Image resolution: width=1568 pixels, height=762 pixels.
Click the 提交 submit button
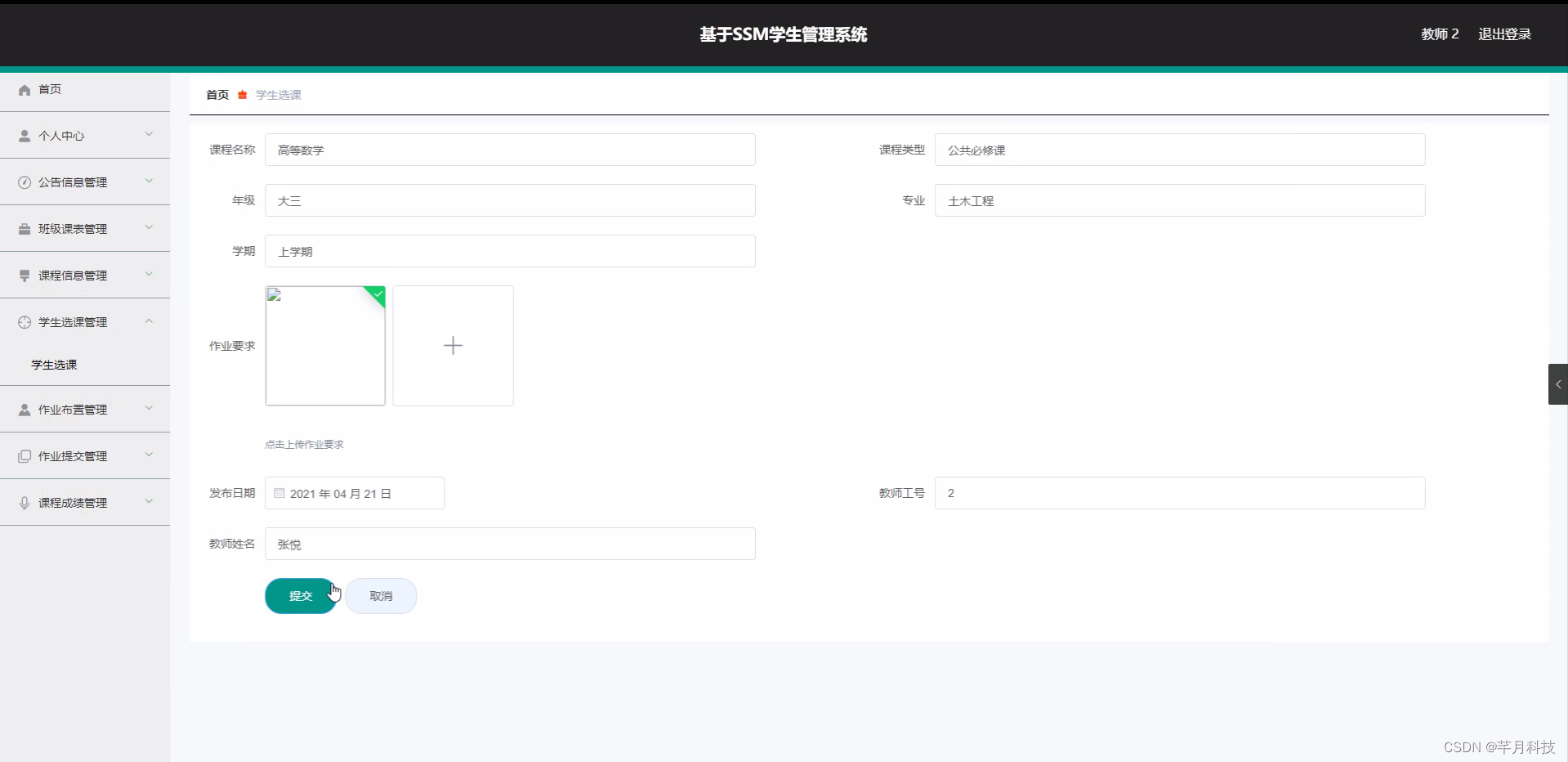point(301,596)
